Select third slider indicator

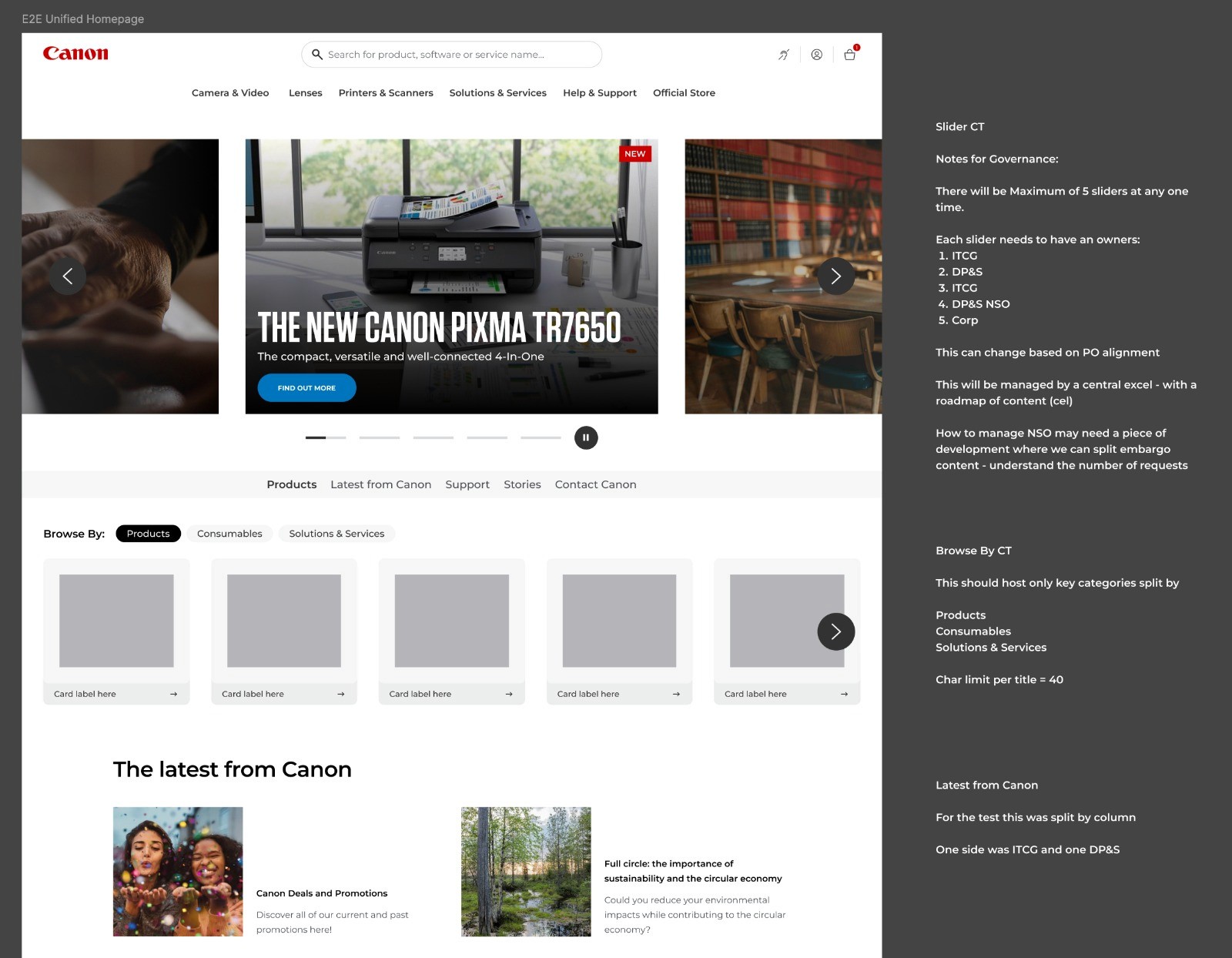(434, 437)
